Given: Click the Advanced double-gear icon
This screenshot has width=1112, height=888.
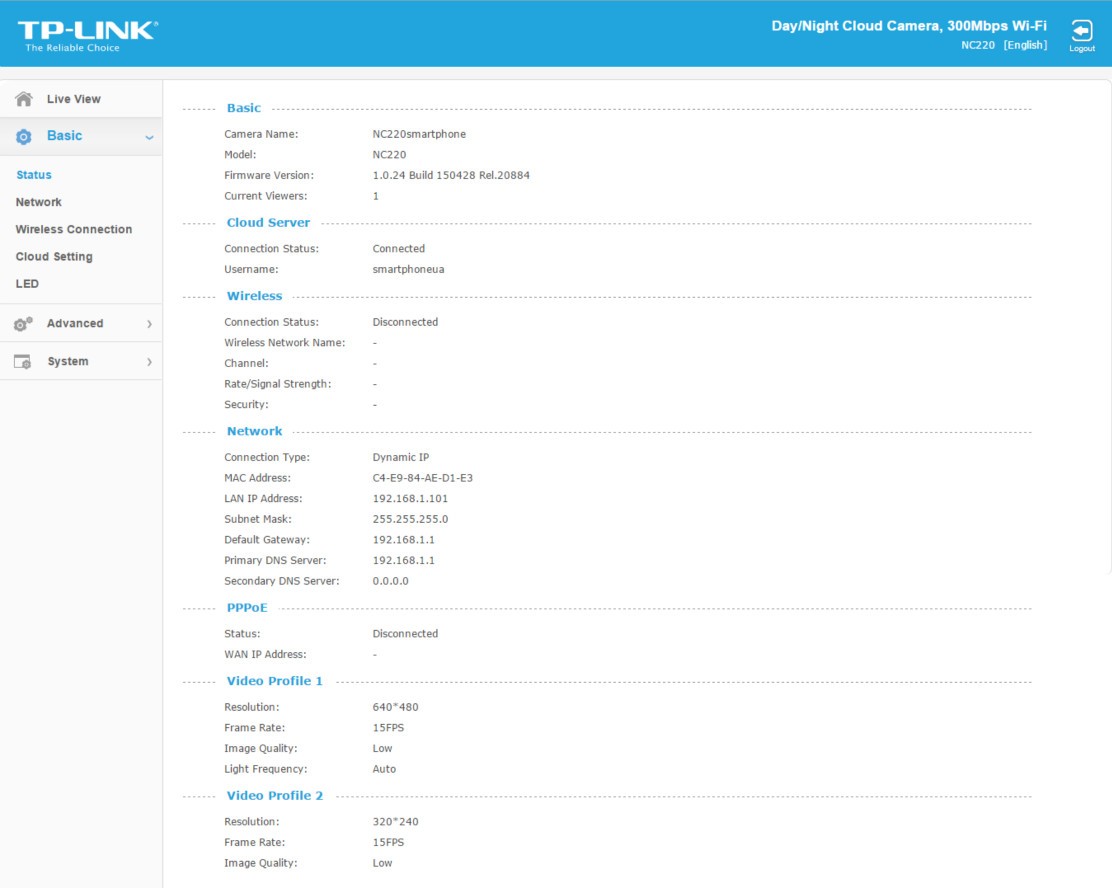Looking at the screenshot, I should pos(23,324).
